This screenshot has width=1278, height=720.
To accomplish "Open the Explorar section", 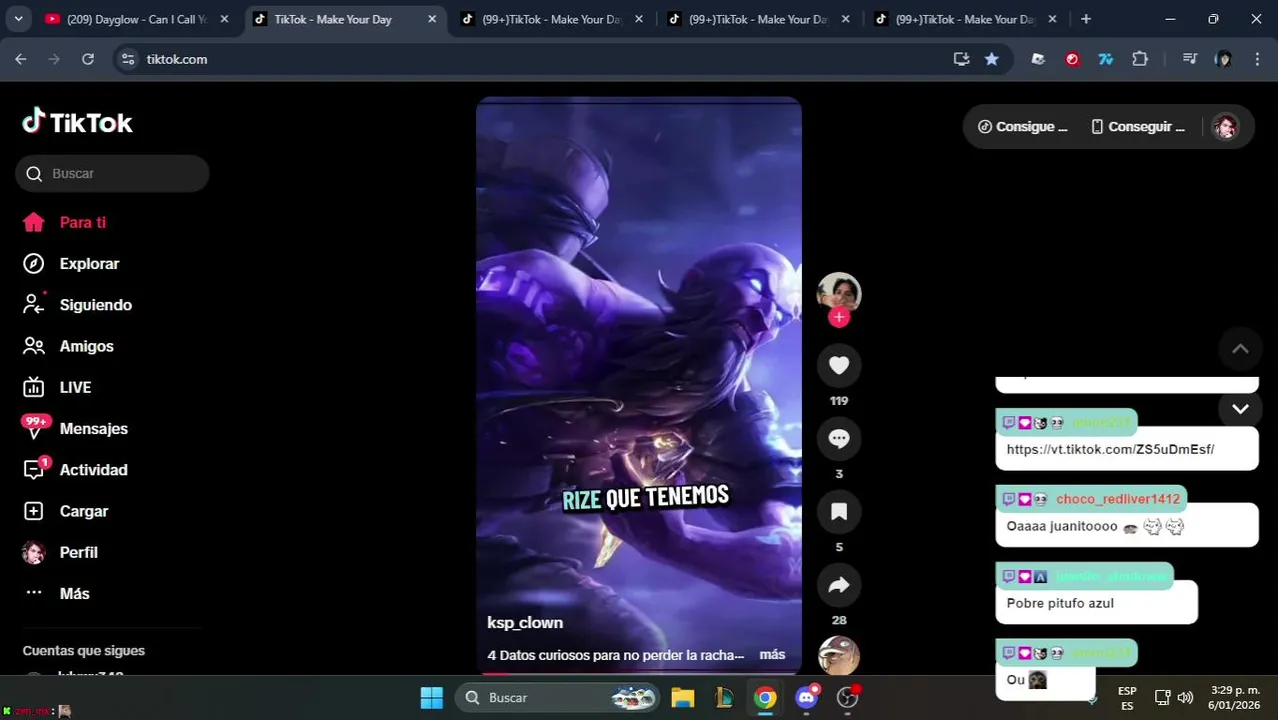I will (70, 264).
